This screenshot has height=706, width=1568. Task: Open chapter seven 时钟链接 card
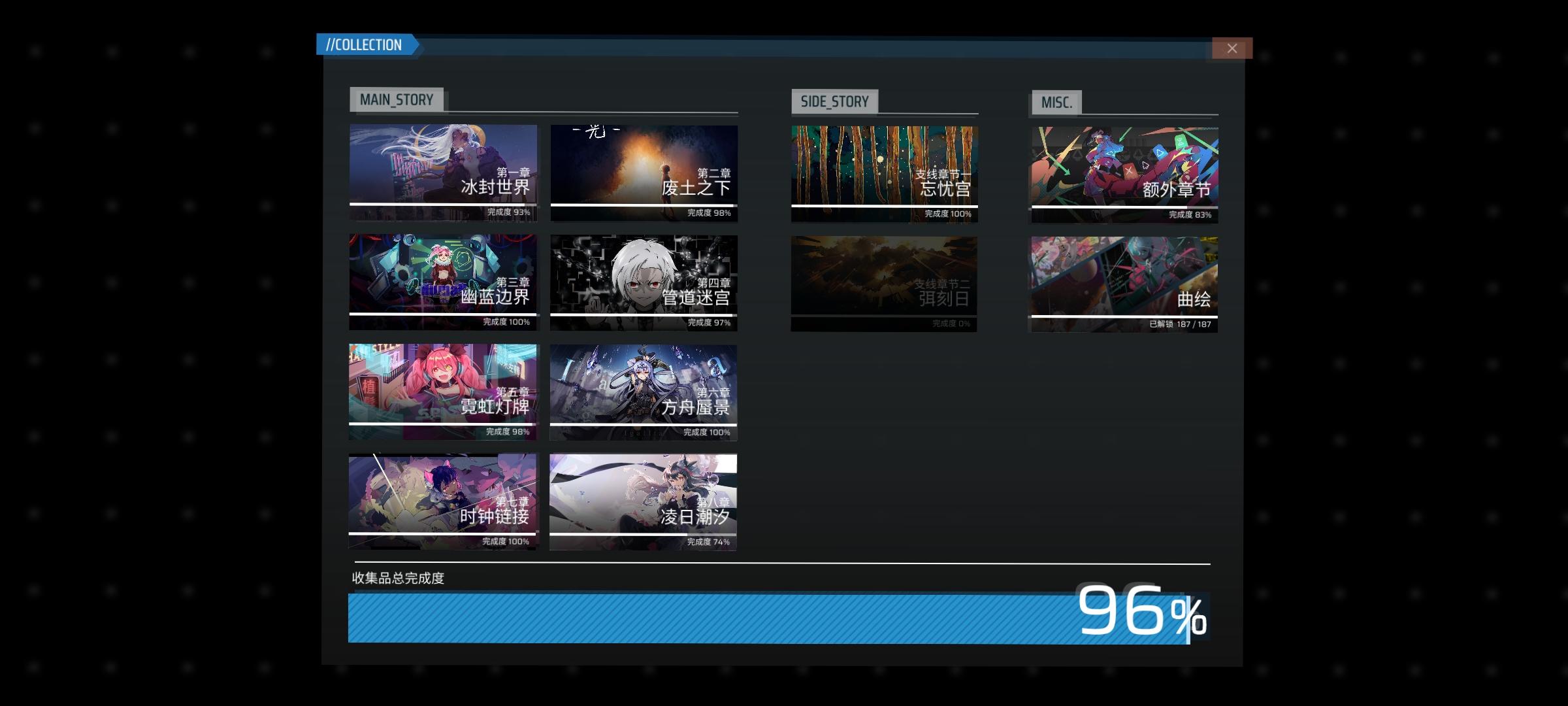[x=442, y=502]
